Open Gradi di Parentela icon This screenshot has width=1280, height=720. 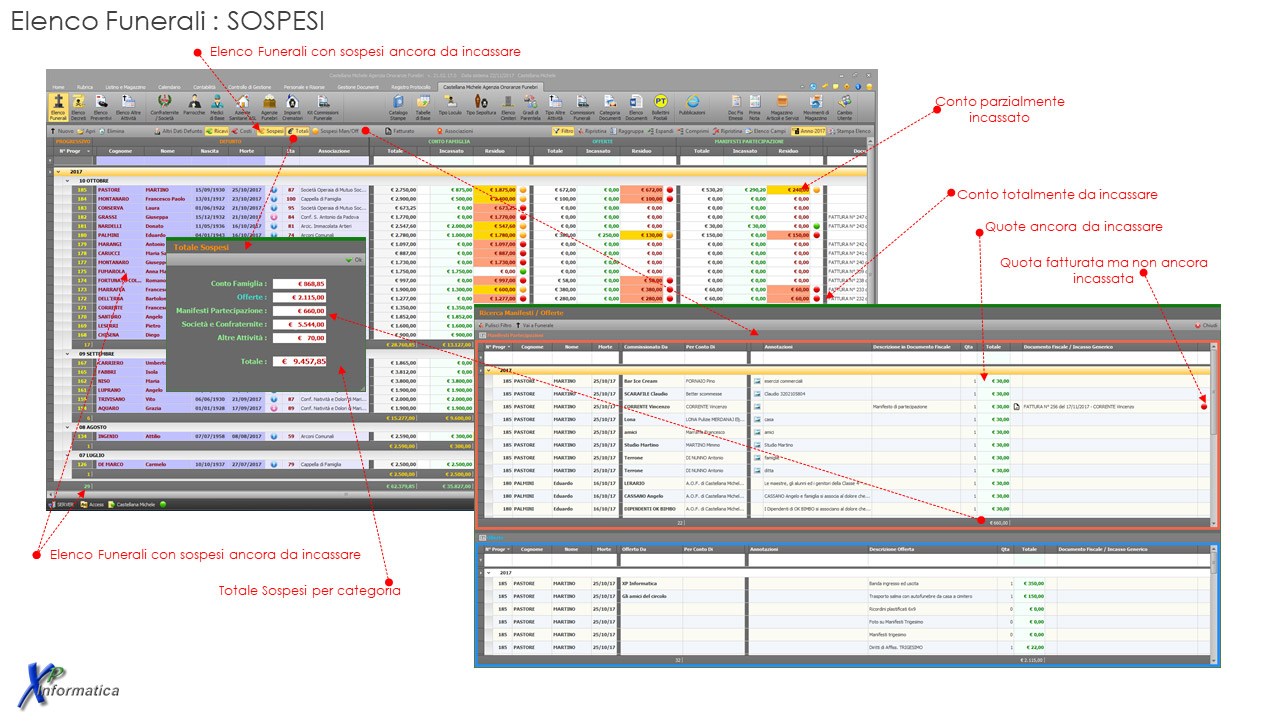(530, 108)
